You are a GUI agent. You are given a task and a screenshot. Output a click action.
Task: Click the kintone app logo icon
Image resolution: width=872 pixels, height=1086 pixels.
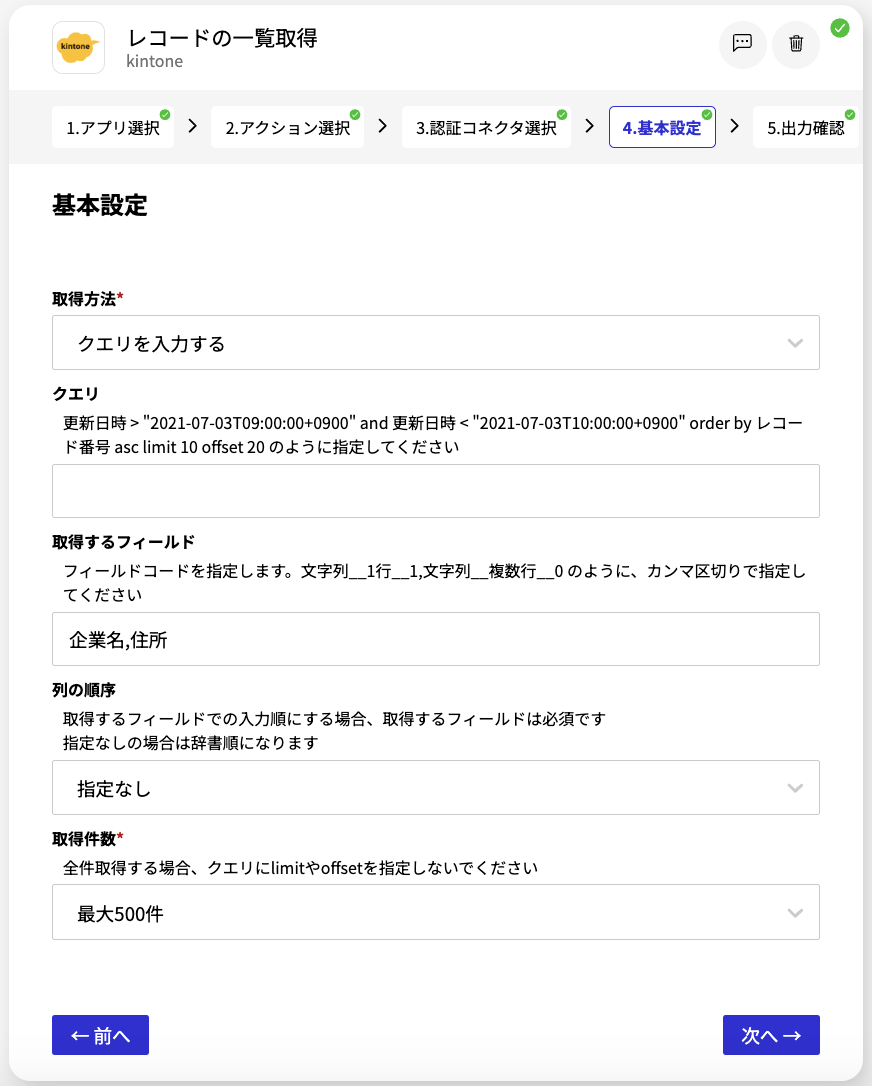coord(78,48)
